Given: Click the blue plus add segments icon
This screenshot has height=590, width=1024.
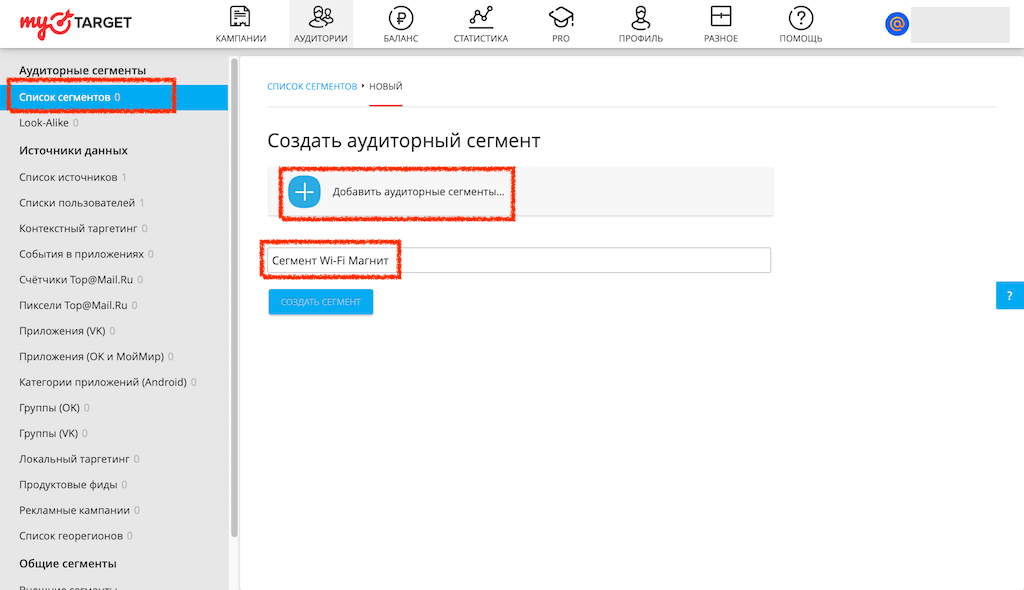Looking at the screenshot, I should [x=304, y=191].
